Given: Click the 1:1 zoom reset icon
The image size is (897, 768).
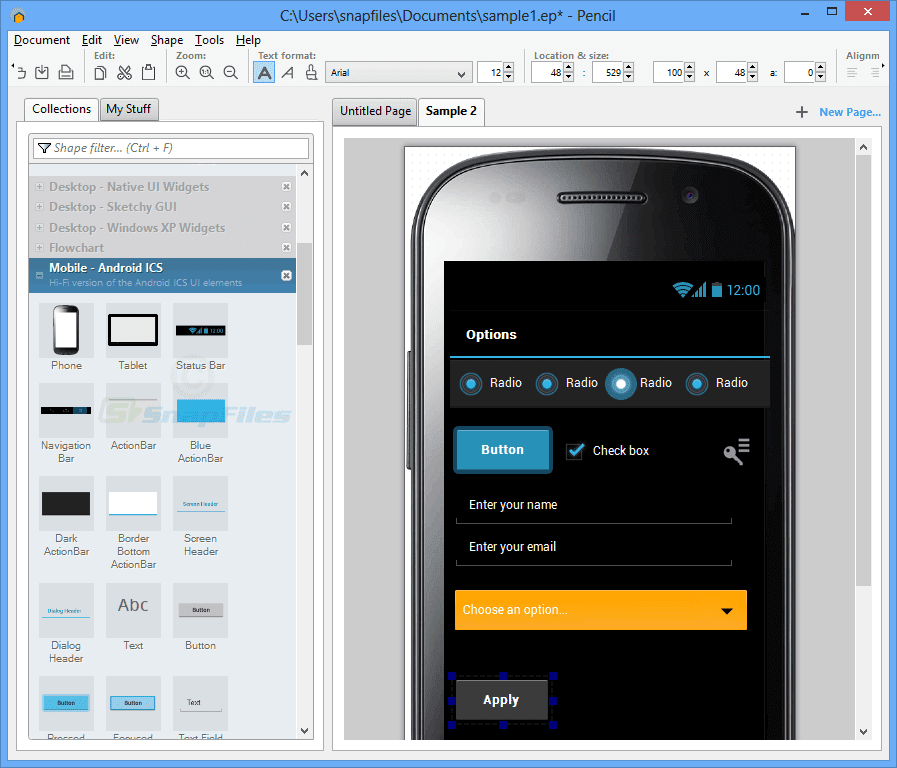Looking at the screenshot, I should (x=207, y=72).
